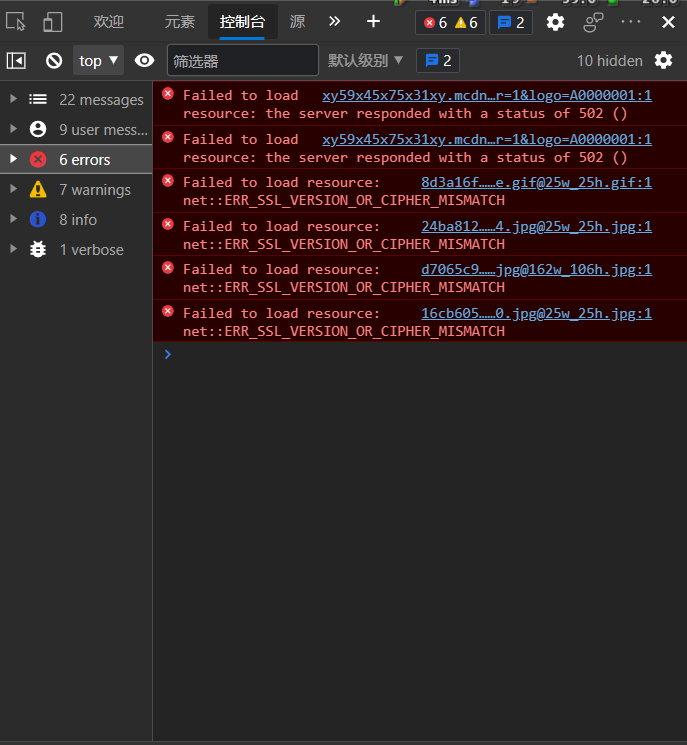Select the 6 errors sidebar row
This screenshot has height=745, width=687.
(x=76, y=159)
